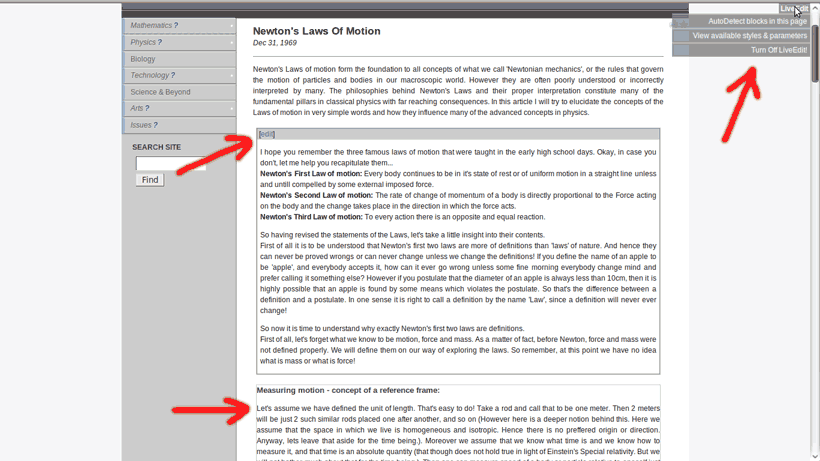This screenshot has width=820, height=461.
Task: Click bold text Newton's Second Law of motion:
Action: click(316, 195)
